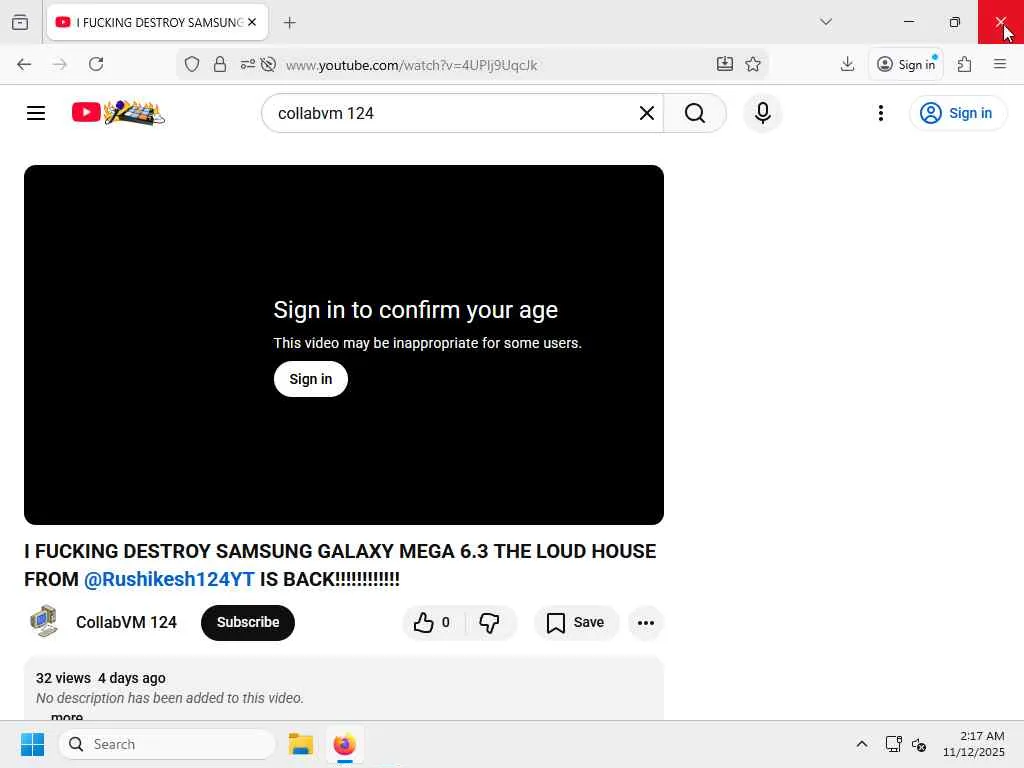Click the autoplay blocked icon
Viewport: 1024px width, 768px height.
268,64
